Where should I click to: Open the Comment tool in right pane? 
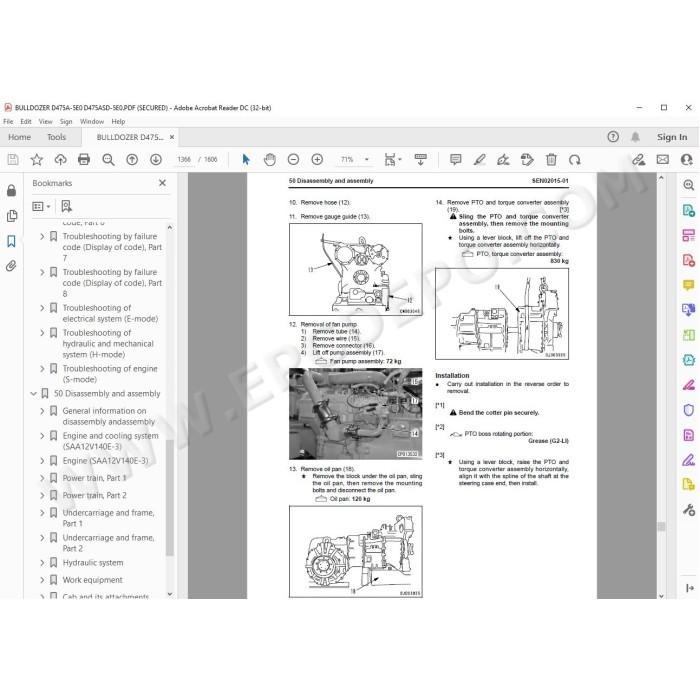point(688,285)
